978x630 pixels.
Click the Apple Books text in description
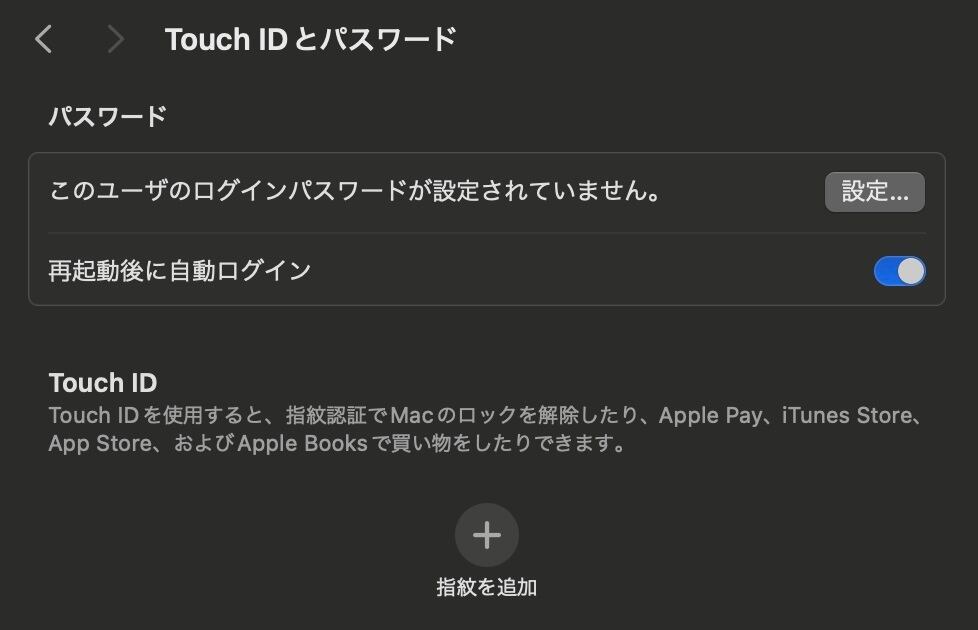tap(303, 443)
